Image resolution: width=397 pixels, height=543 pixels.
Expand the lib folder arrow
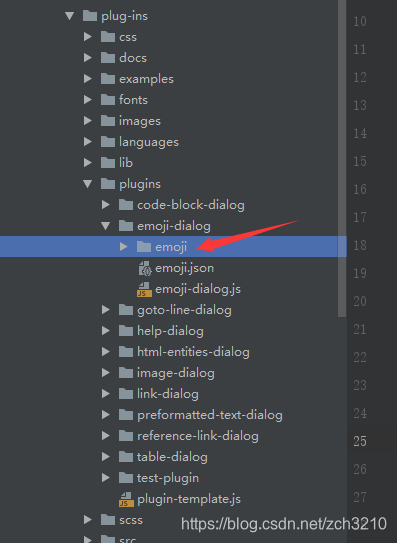(88, 163)
